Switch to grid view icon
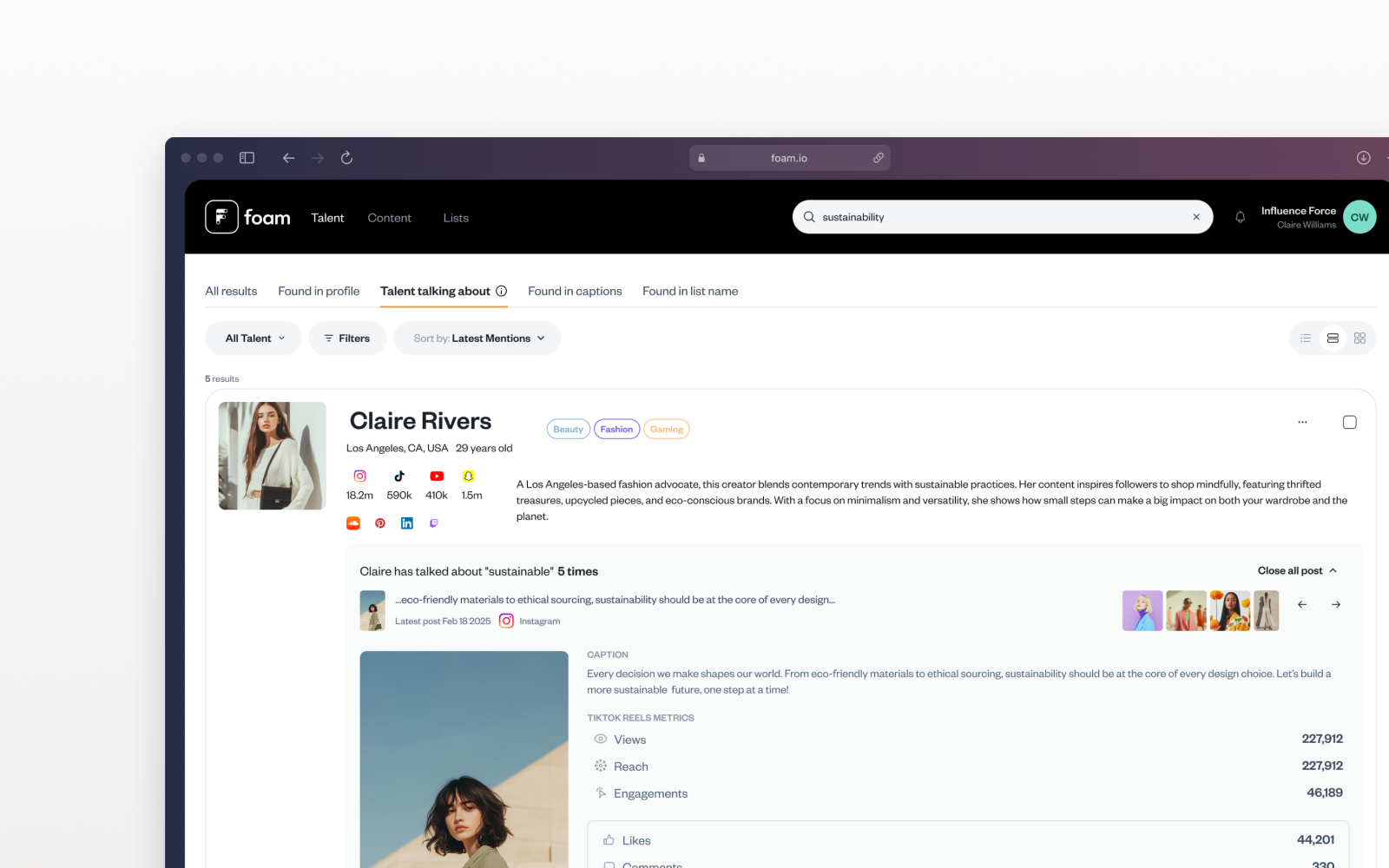Image resolution: width=1389 pixels, height=868 pixels. (1359, 339)
